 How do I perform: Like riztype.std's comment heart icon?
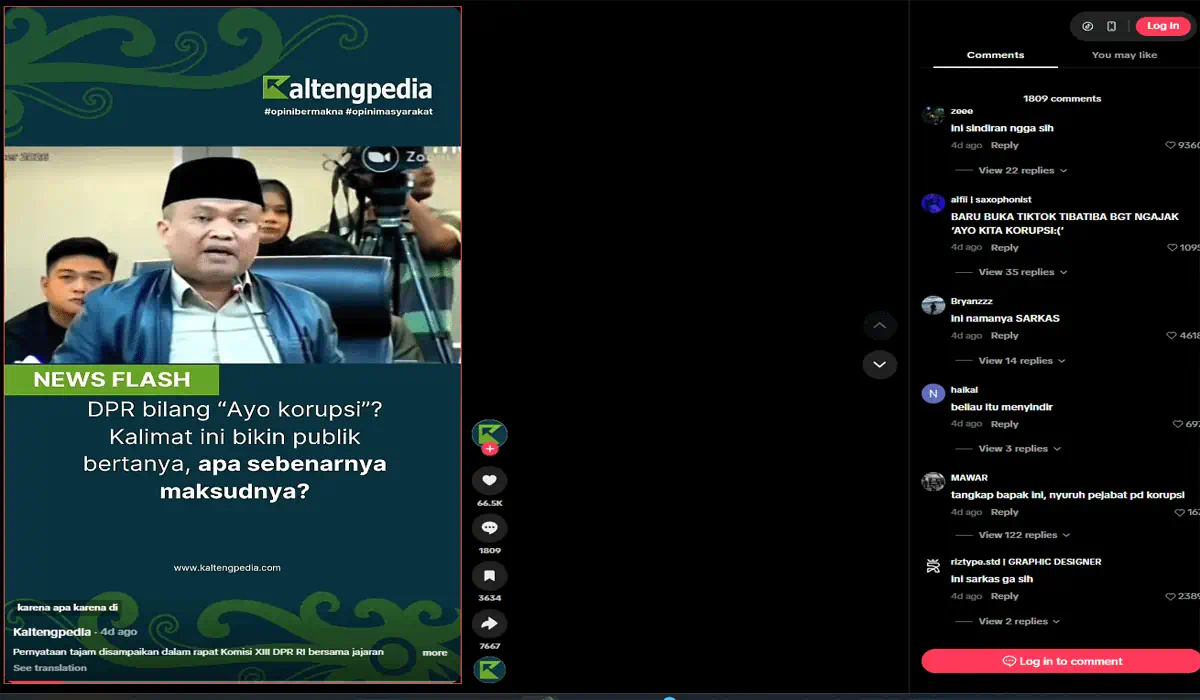[x=1171, y=597]
